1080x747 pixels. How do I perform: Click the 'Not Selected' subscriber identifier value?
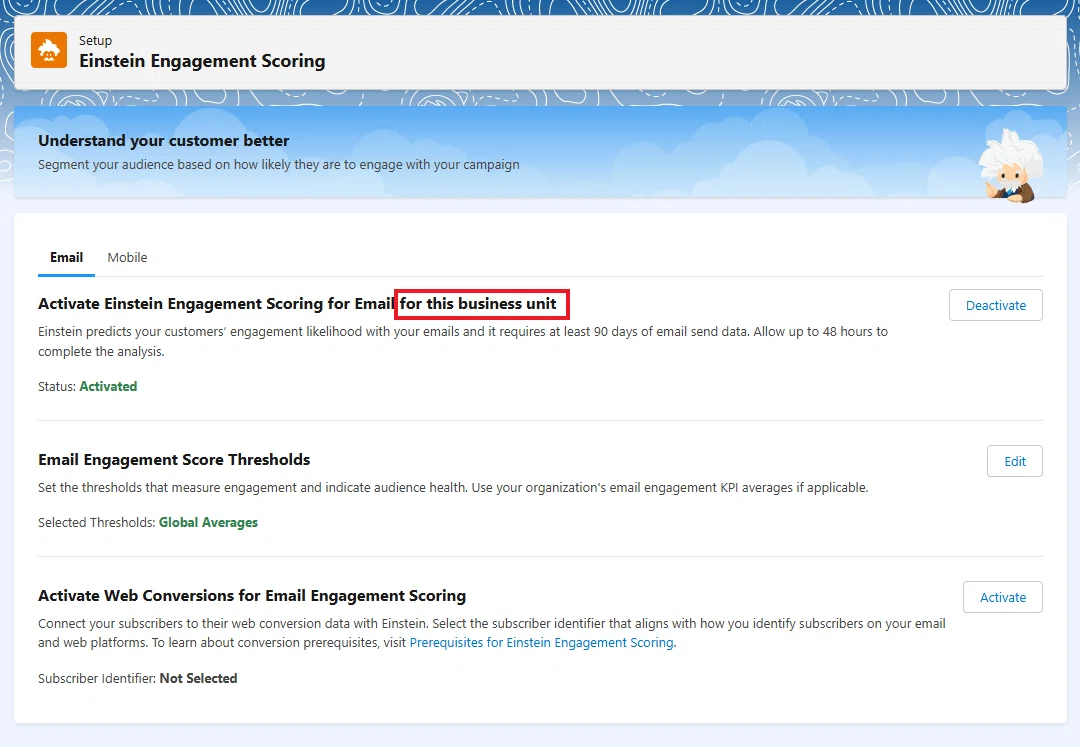[x=198, y=678]
